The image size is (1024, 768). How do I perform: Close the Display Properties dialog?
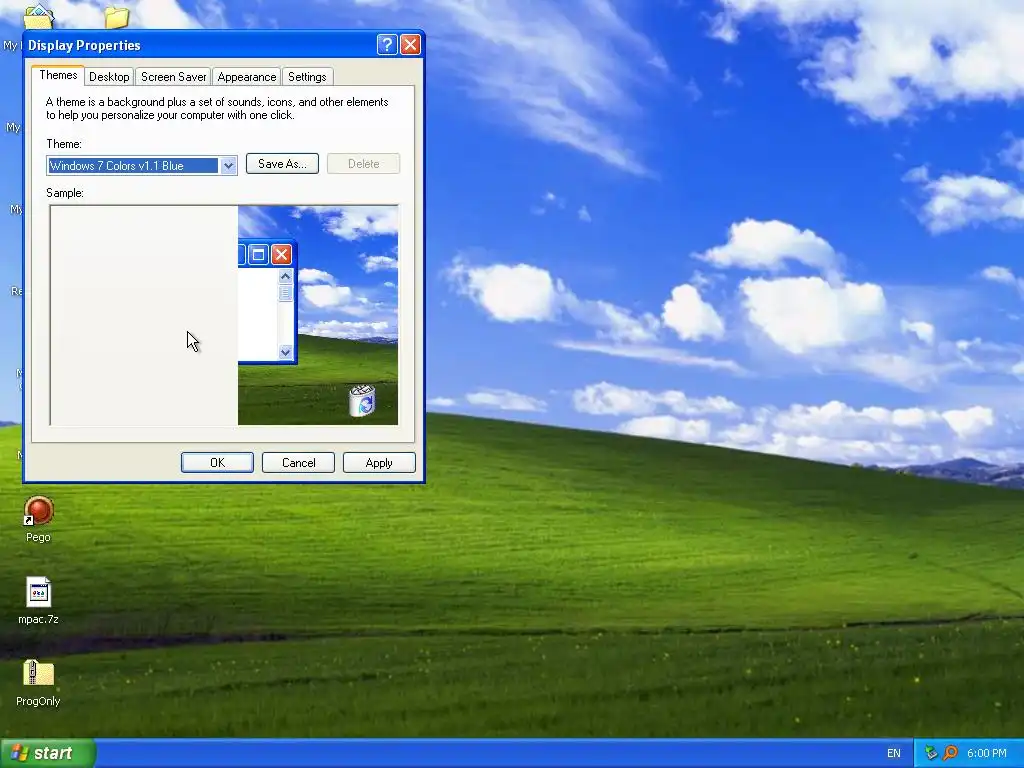pos(410,44)
